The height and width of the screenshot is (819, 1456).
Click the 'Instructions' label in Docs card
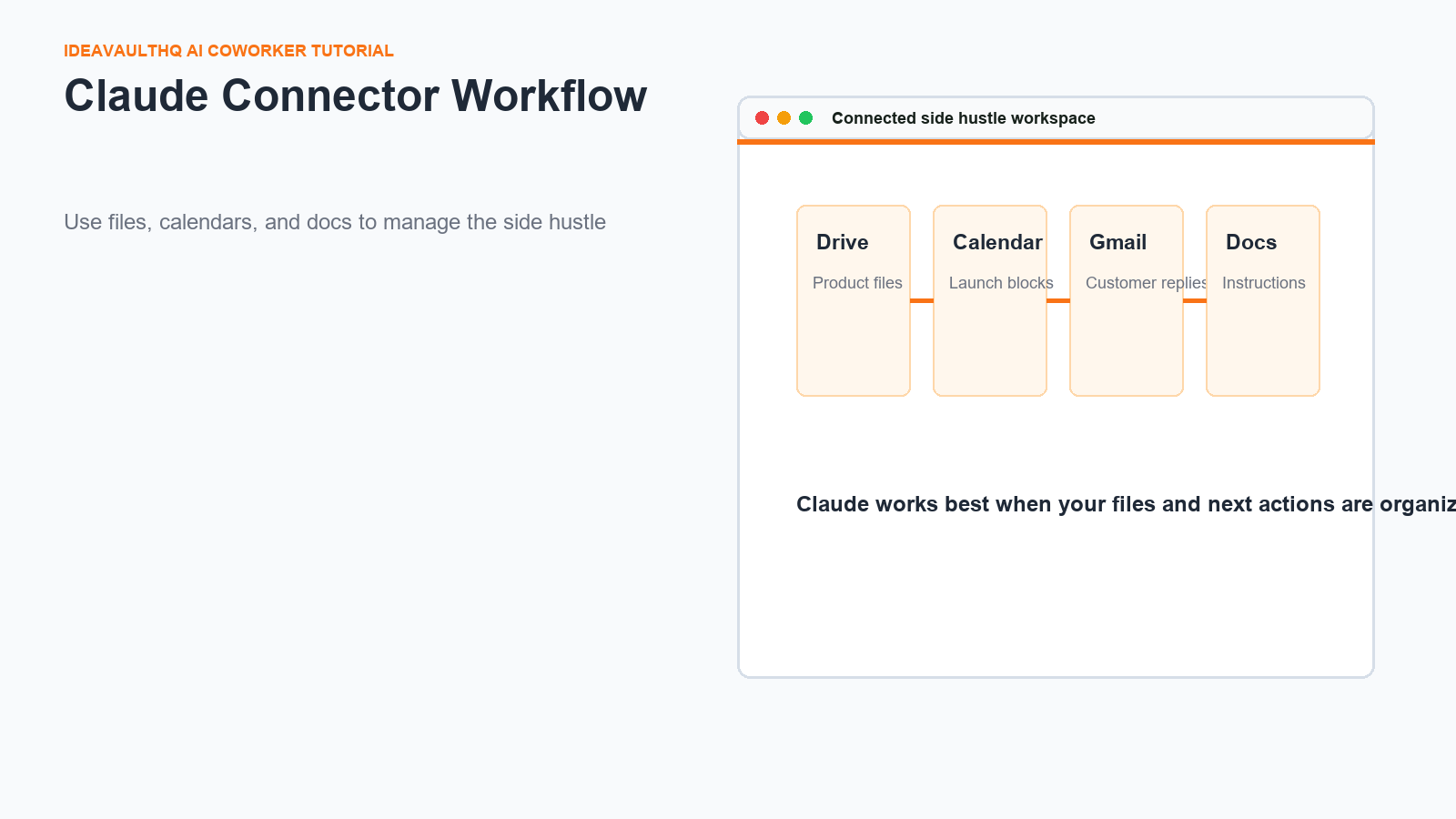pos(1263,283)
